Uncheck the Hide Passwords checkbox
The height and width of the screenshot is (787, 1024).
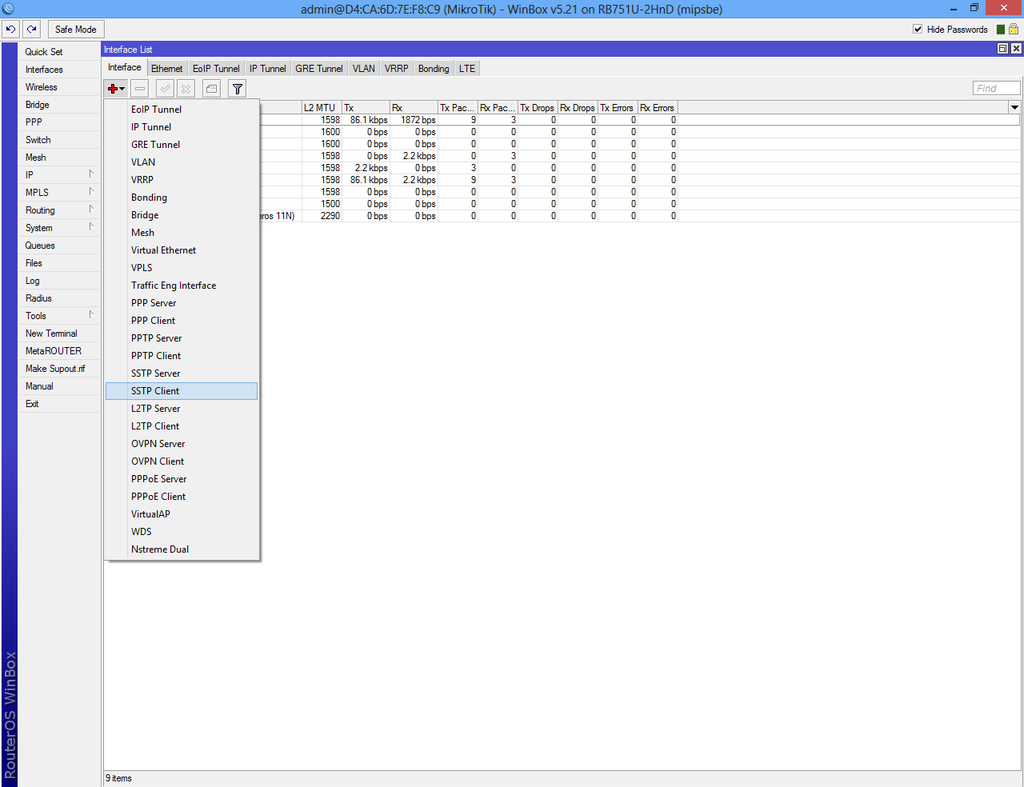point(917,29)
